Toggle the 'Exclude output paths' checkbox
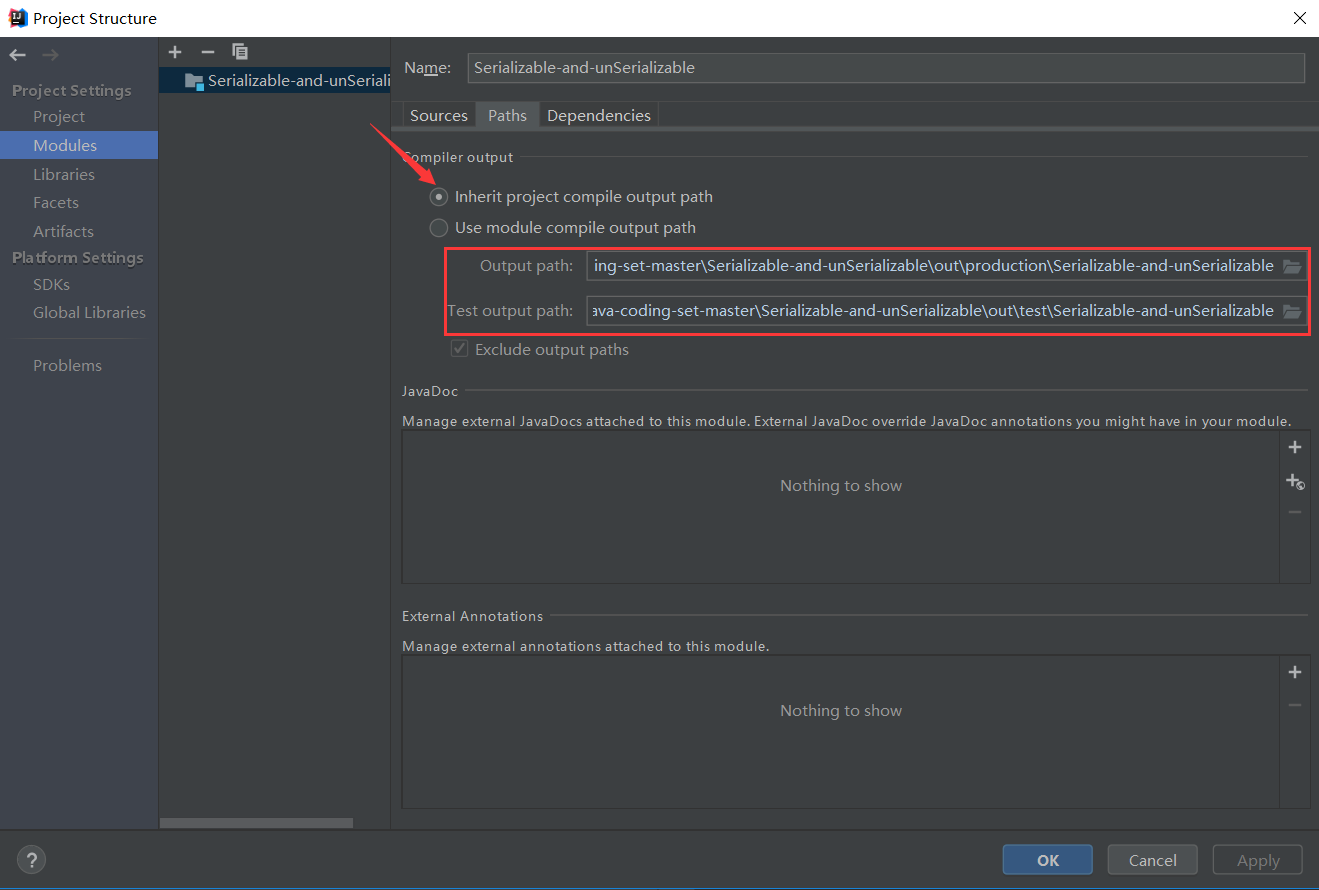 coord(459,348)
